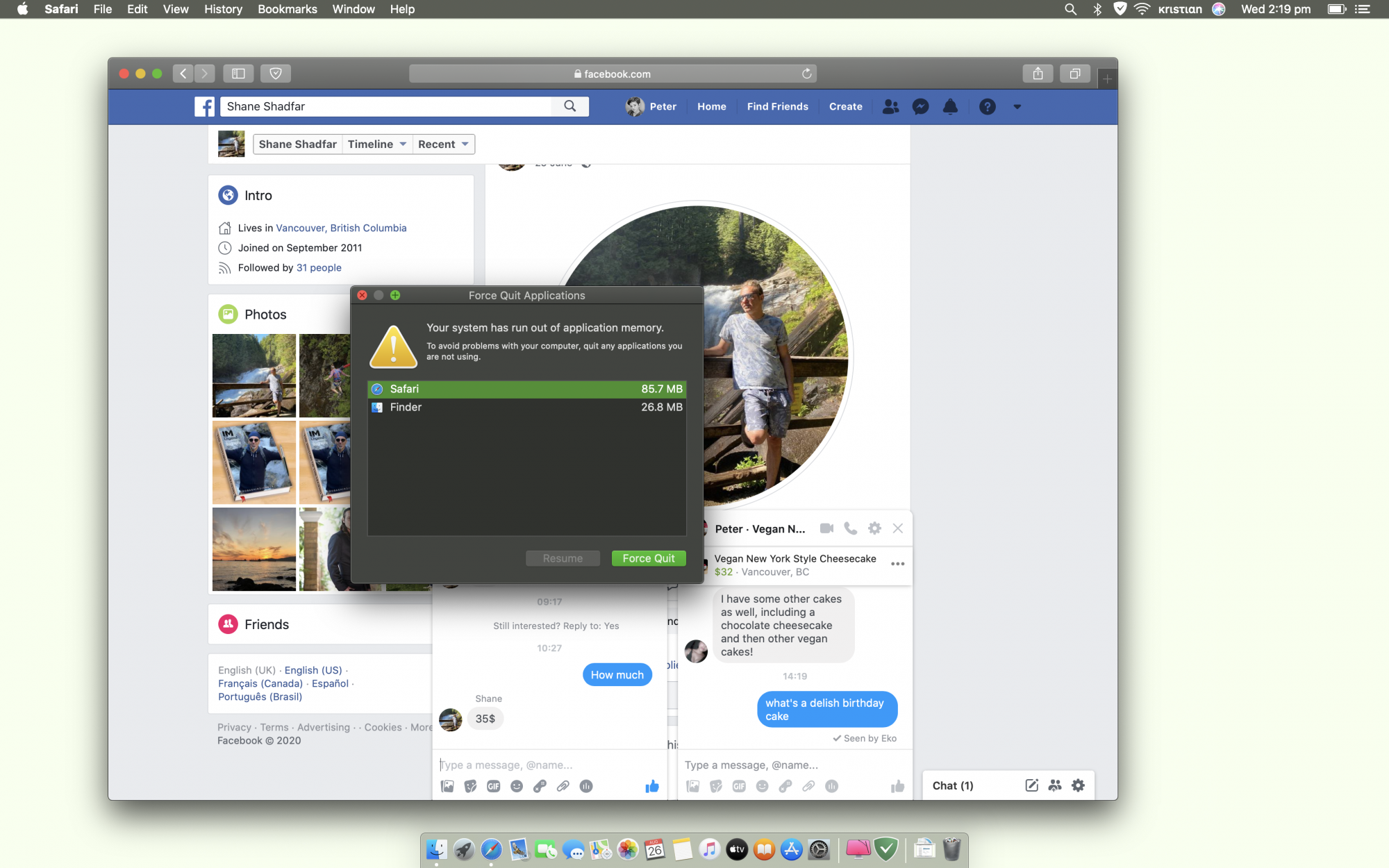The height and width of the screenshot is (868, 1389).
Task: Open the sunset photo thumbnail
Action: pyautogui.click(x=254, y=549)
